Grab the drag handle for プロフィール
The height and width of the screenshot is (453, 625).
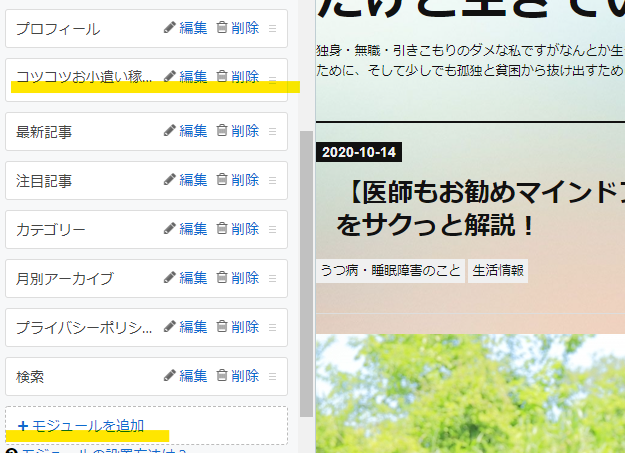pyautogui.click(x=273, y=29)
